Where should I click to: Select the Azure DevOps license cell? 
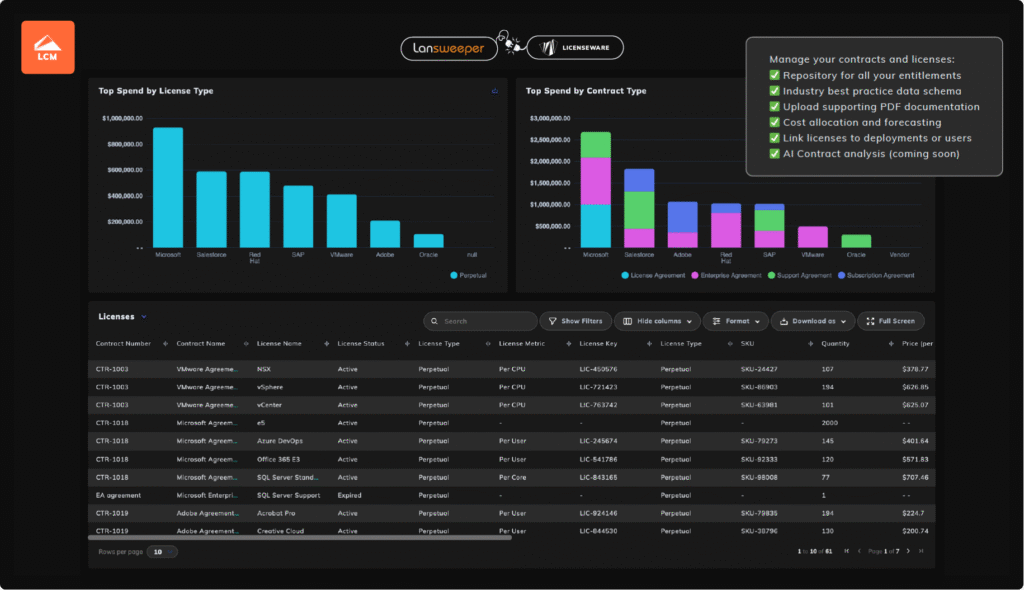pos(280,441)
